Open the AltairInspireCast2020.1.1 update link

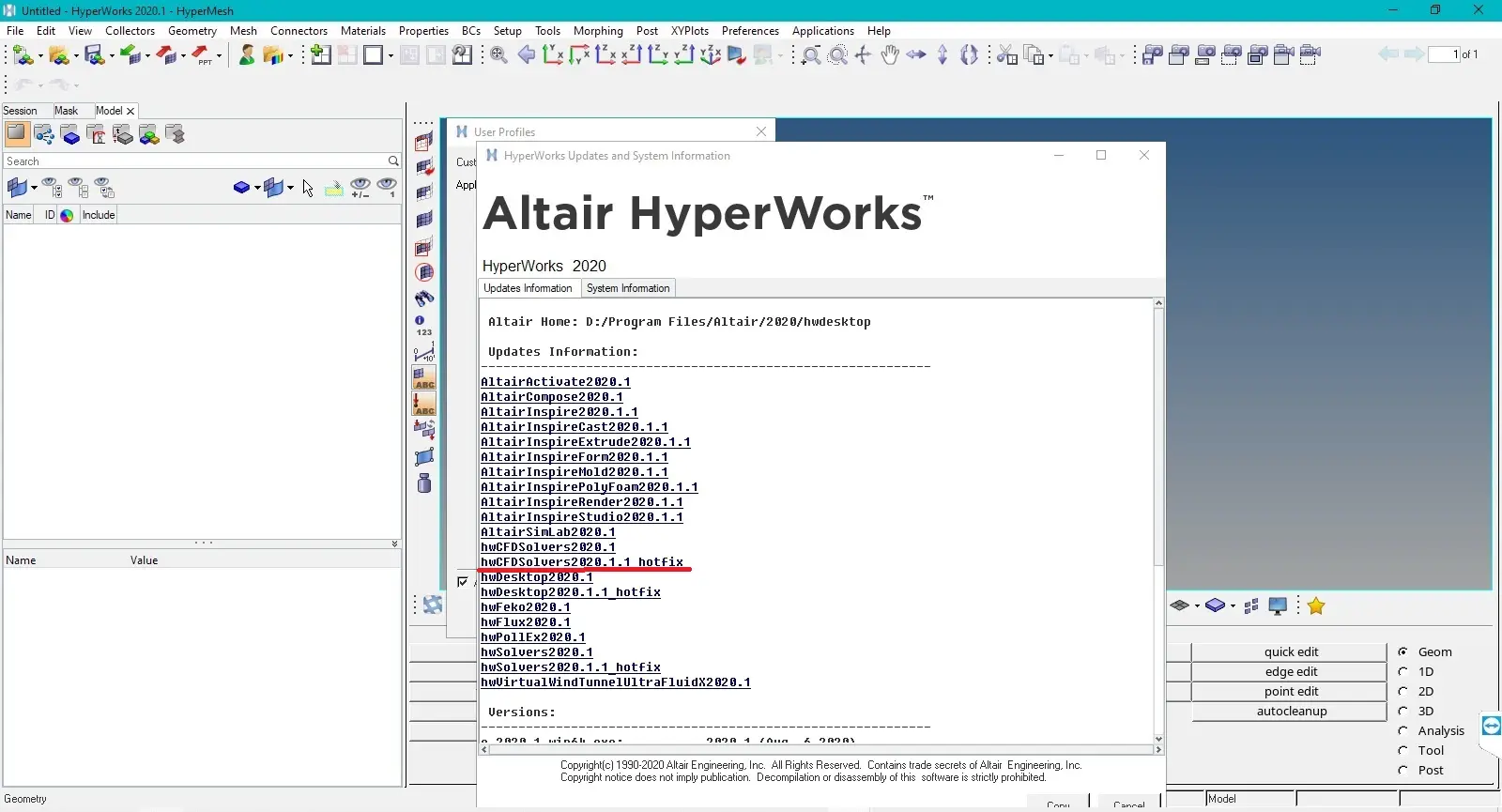pyautogui.click(x=575, y=427)
